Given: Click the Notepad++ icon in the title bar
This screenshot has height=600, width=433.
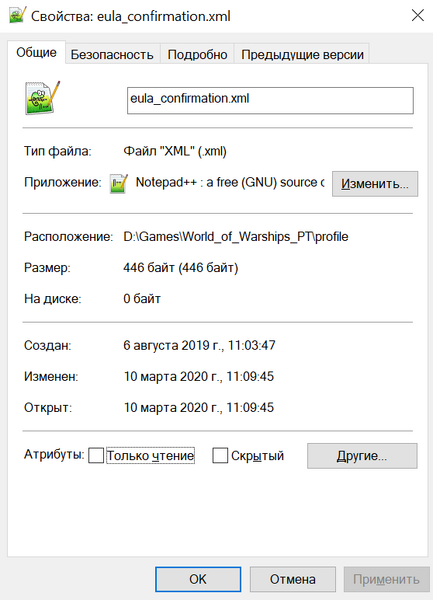Looking at the screenshot, I should (x=17, y=15).
